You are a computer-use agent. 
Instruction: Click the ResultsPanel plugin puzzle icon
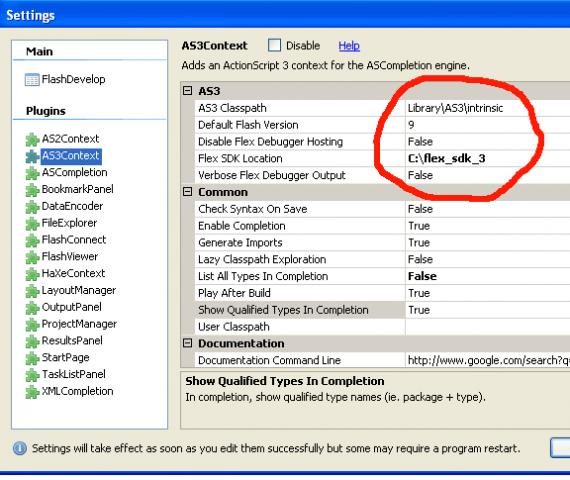coord(32,341)
